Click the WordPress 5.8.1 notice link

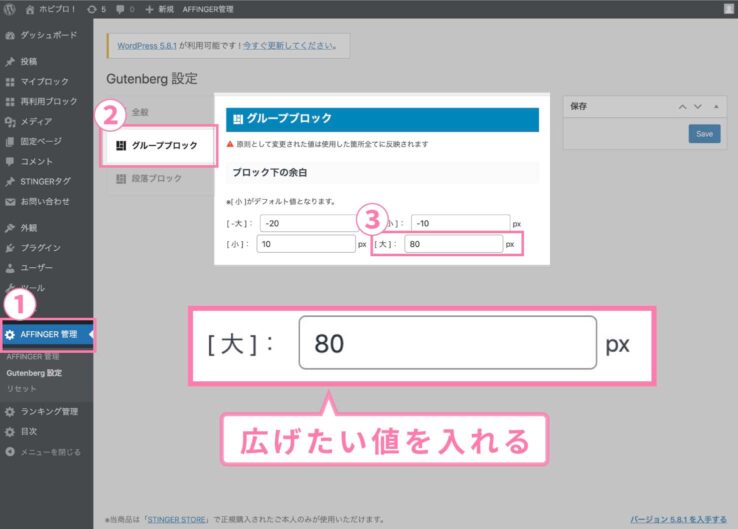pyautogui.click(x=147, y=46)
